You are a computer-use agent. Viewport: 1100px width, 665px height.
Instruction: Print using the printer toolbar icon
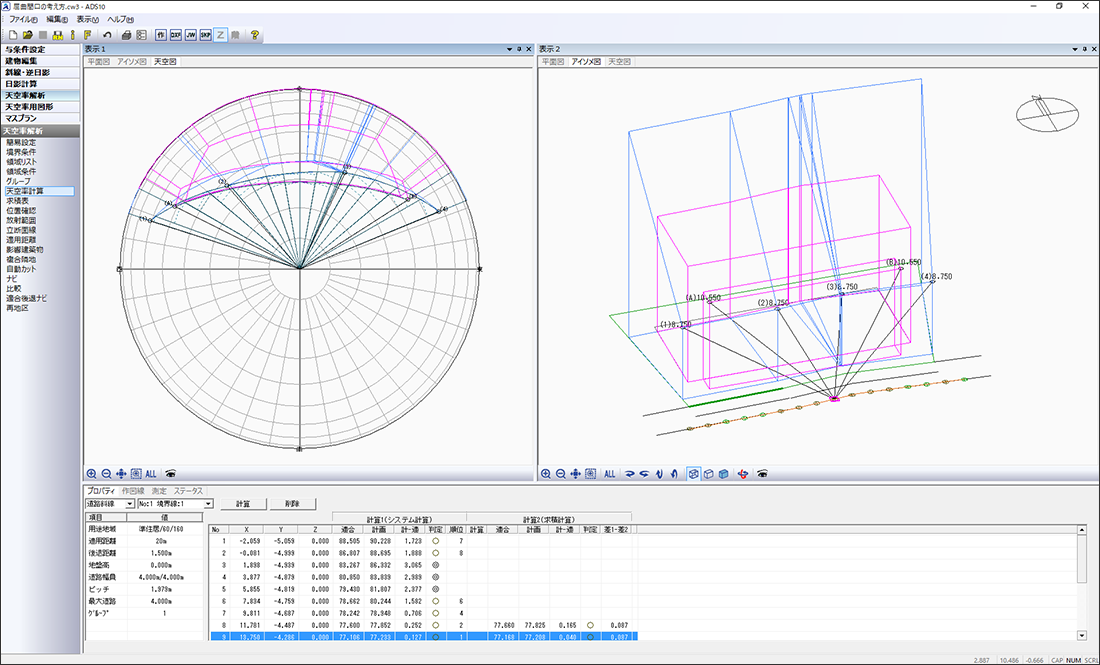pos(127,34)
